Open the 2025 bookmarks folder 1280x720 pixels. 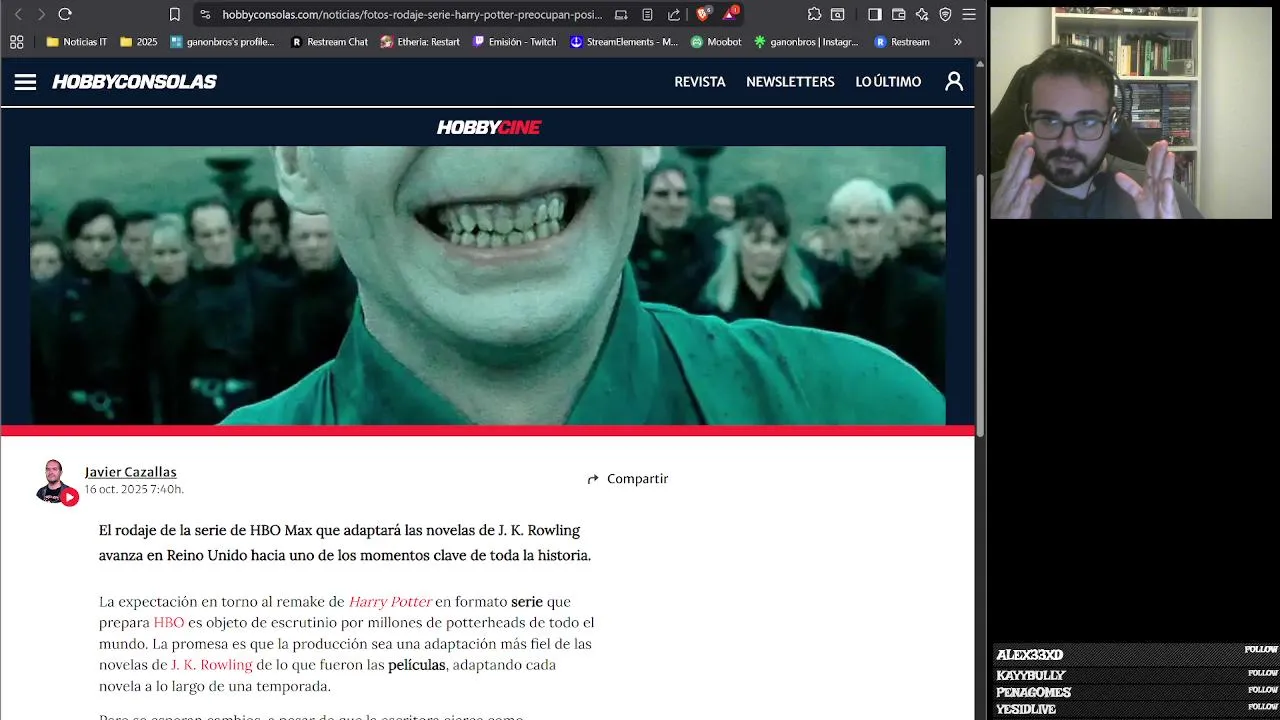click(x=139, y=42)
